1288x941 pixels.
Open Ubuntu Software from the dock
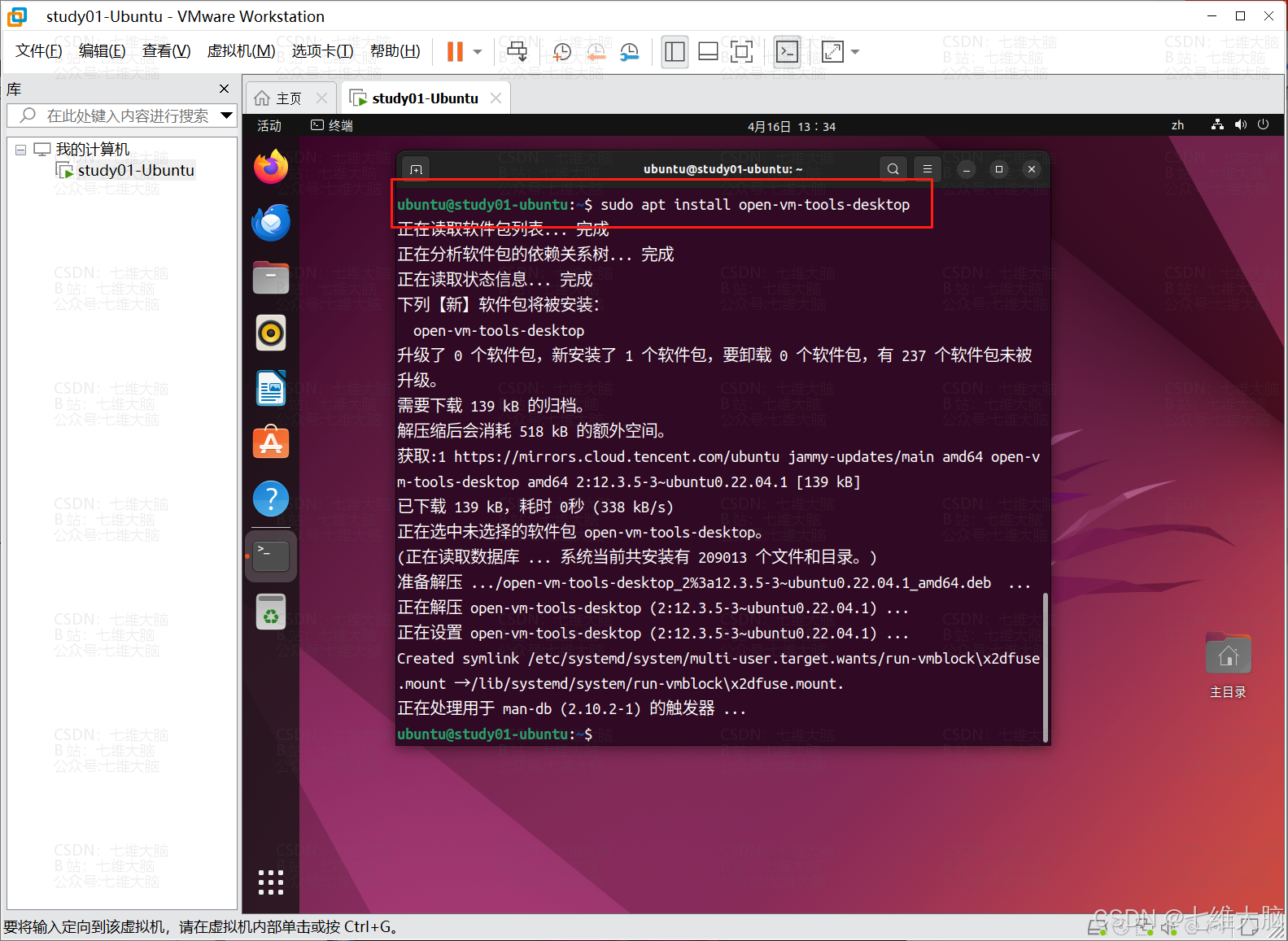[271, 443]
